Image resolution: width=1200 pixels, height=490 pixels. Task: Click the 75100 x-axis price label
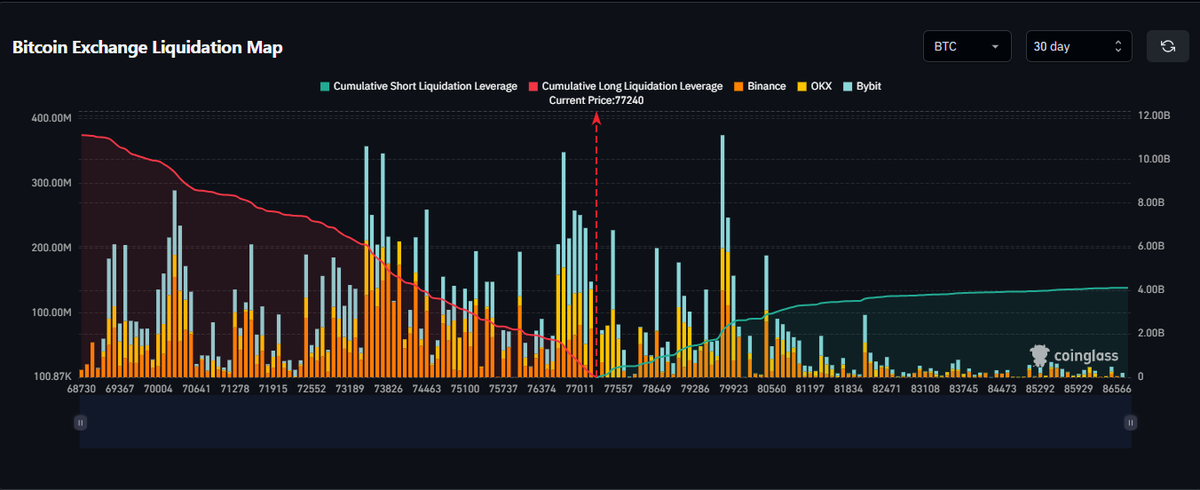465,388
